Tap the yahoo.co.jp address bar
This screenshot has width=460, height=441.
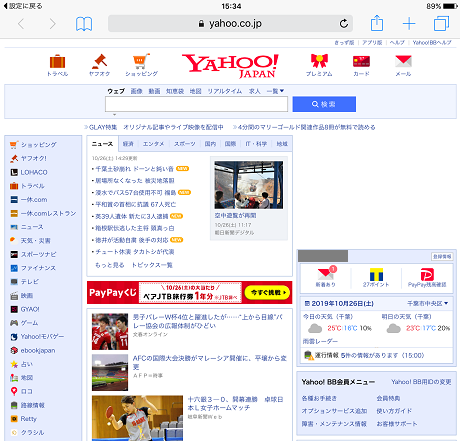[x=230, y=23]
